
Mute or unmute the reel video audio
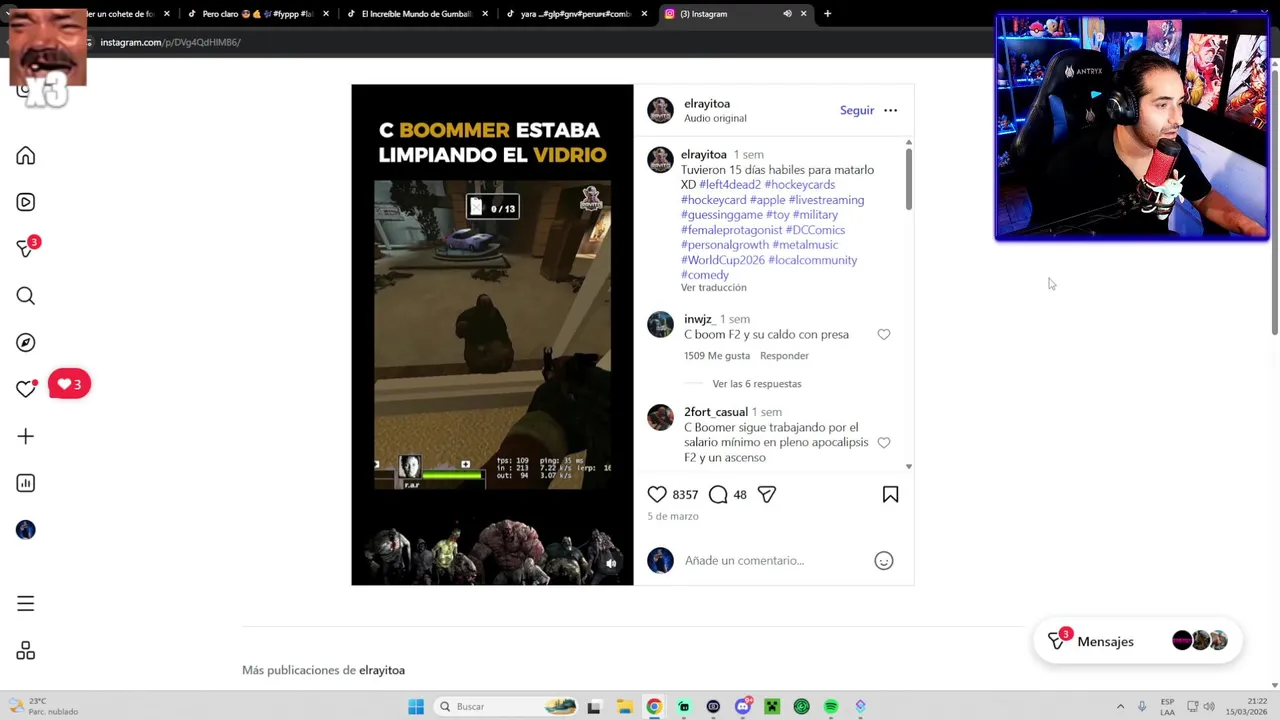611,563
